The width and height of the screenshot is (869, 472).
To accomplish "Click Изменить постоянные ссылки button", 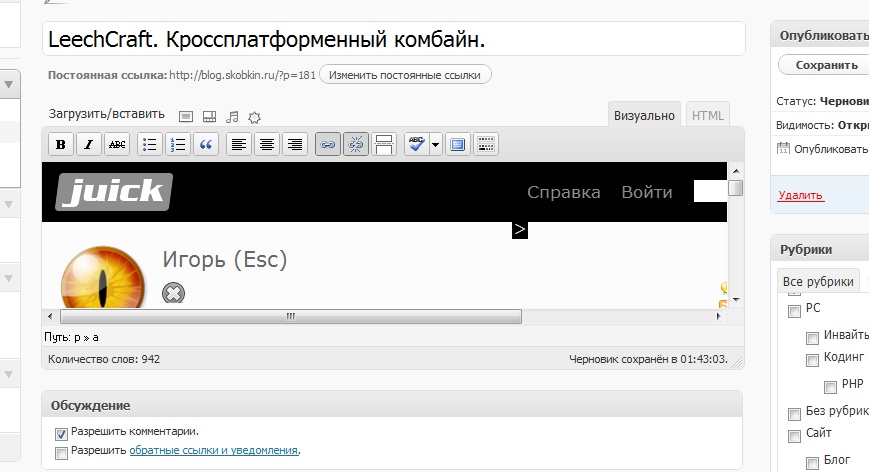I will coord(405,75).
